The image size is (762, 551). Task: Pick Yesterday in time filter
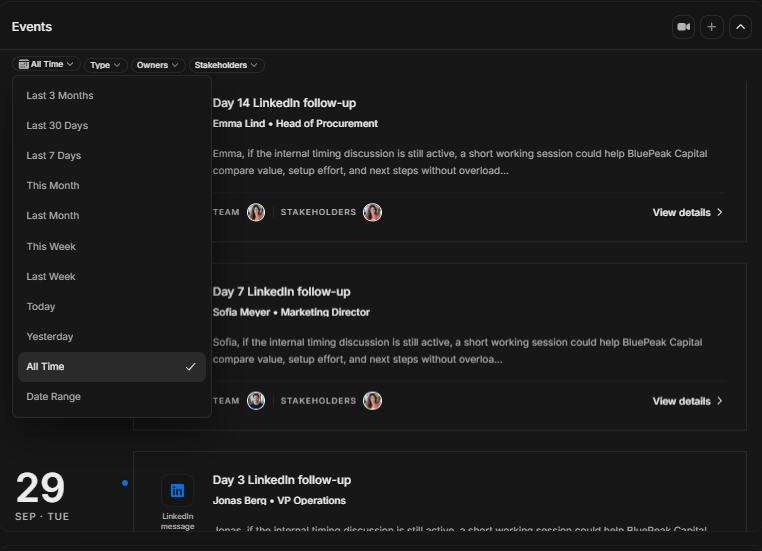pos(112,337)
